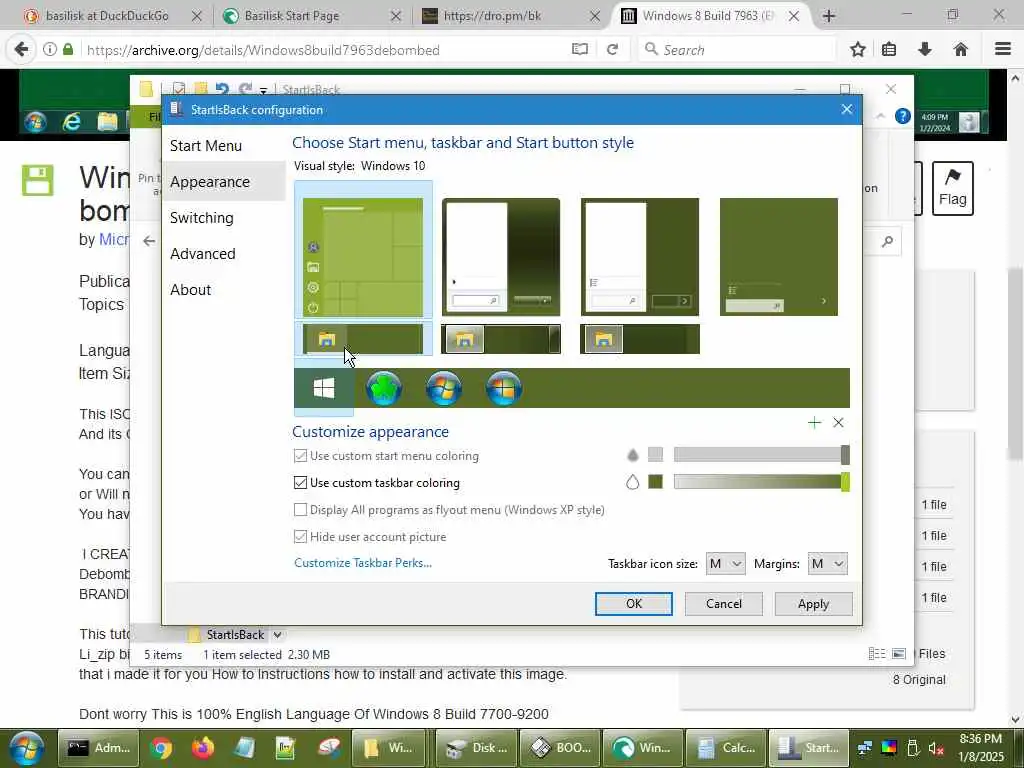The width and height of the screenshot is (1024, 768).
Task: Toggle reader view icon in address bar
Action: (580, 49)
